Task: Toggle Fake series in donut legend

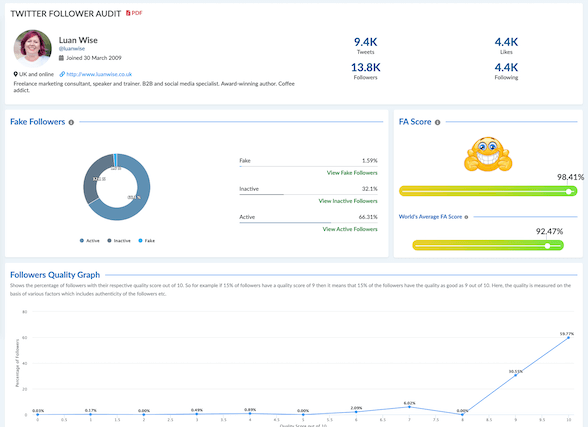Action: [x=147, y=241]
